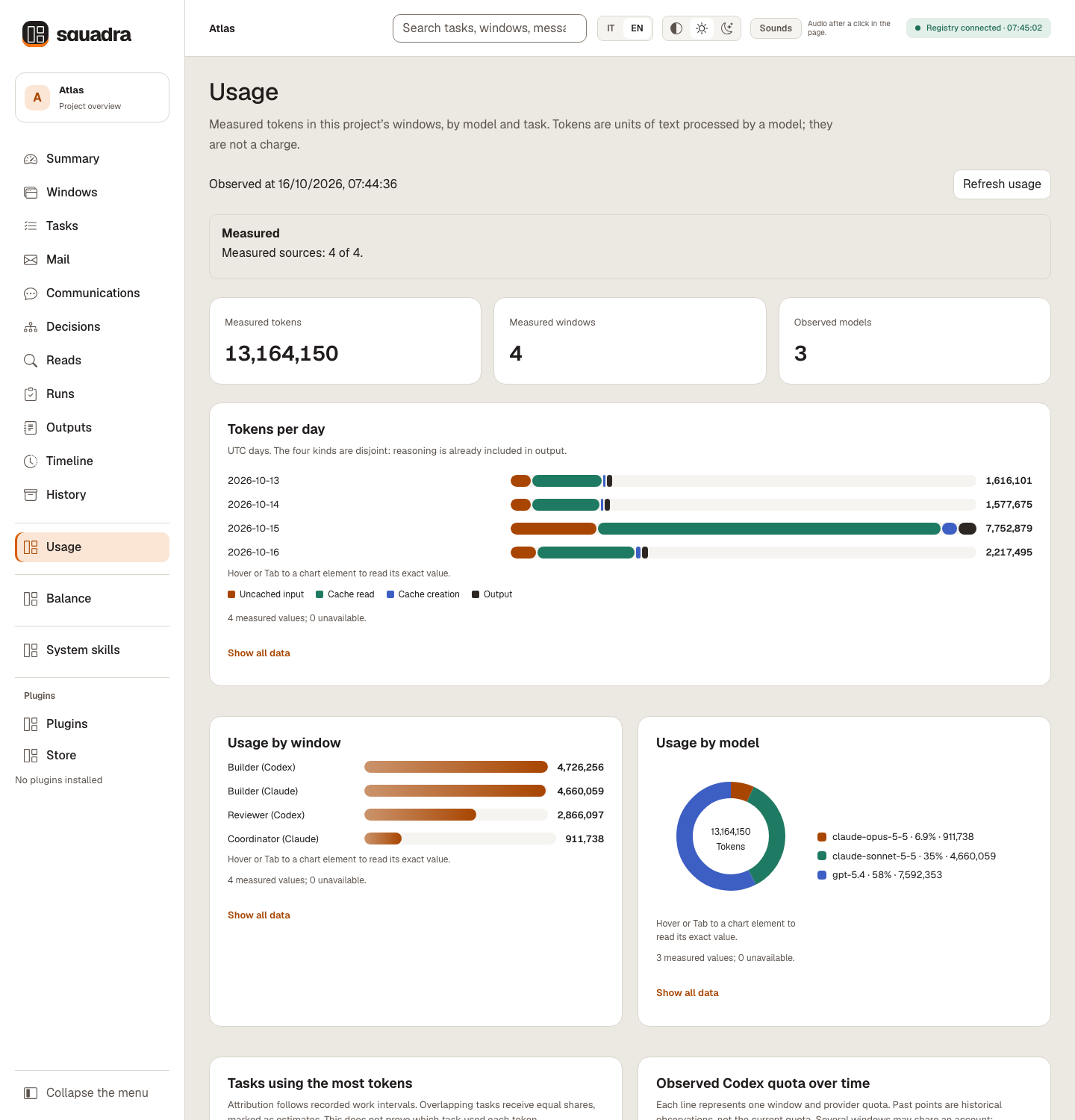Screen dimensions: 1075x1120
Task: Open the Usage menu item
Action: coord(92,547)
